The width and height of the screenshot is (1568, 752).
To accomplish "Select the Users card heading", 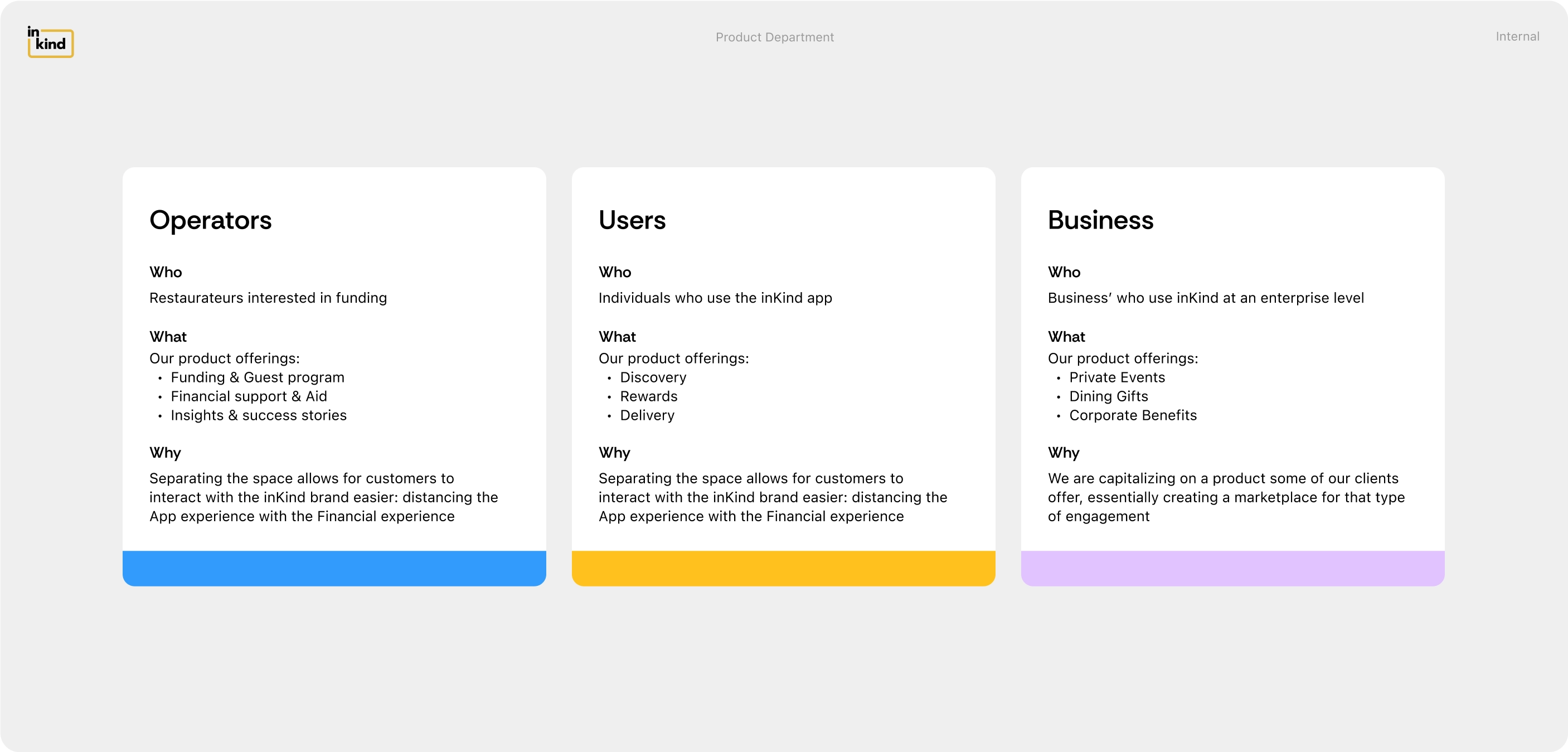I will click(x=632, y=220).
